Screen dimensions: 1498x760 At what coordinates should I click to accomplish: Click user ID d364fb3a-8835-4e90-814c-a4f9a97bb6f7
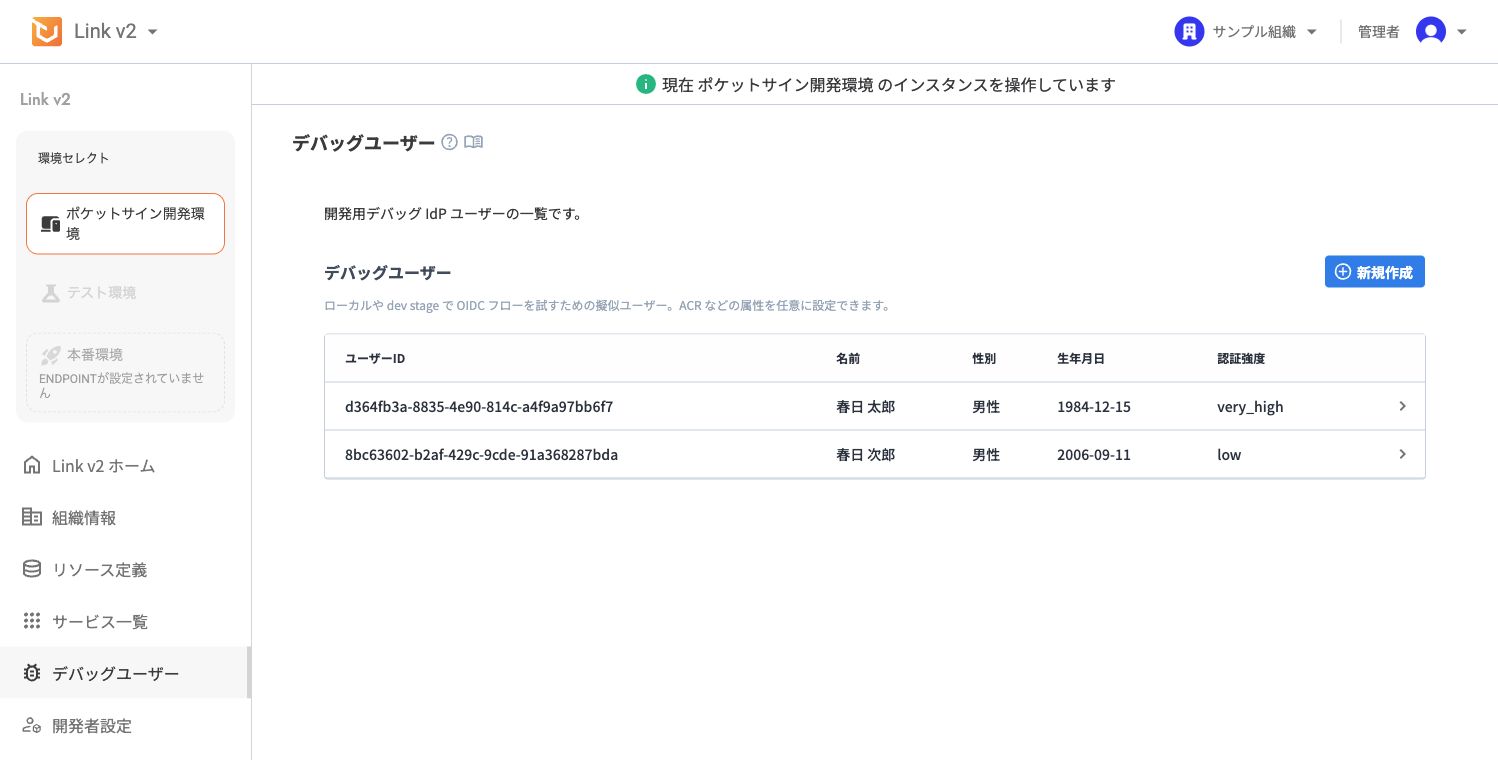pyautogui.click(x=479, y=407)
